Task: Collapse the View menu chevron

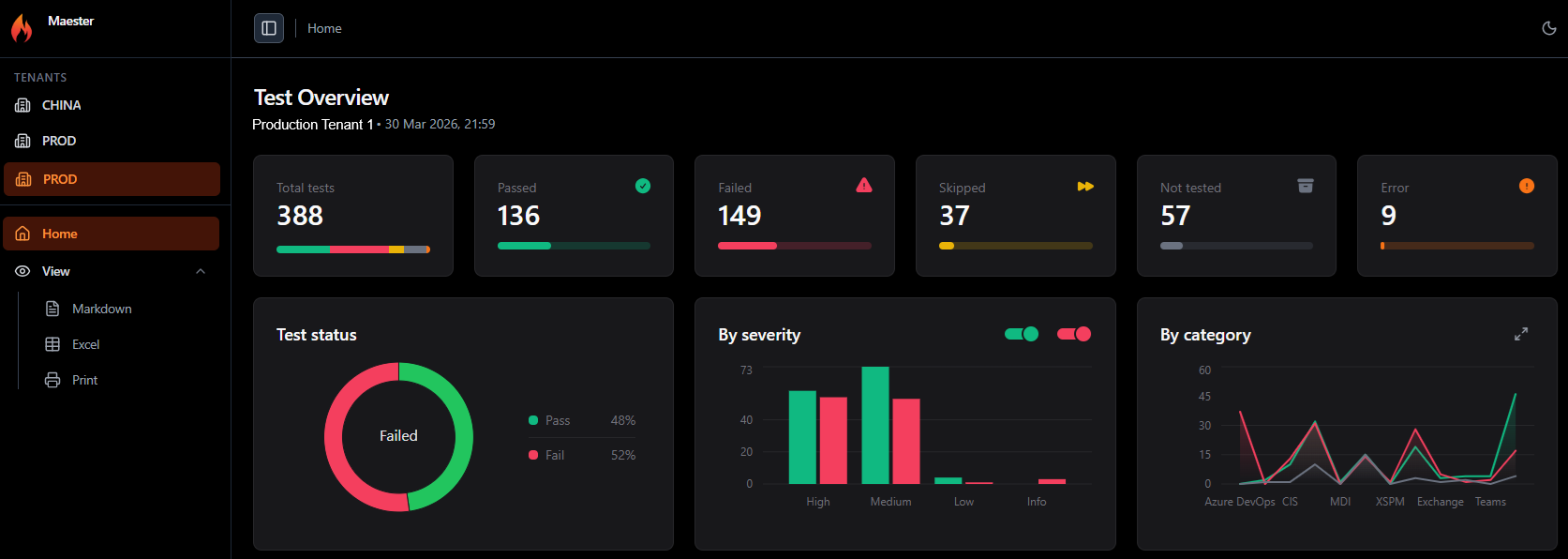Action: (201, 271)
